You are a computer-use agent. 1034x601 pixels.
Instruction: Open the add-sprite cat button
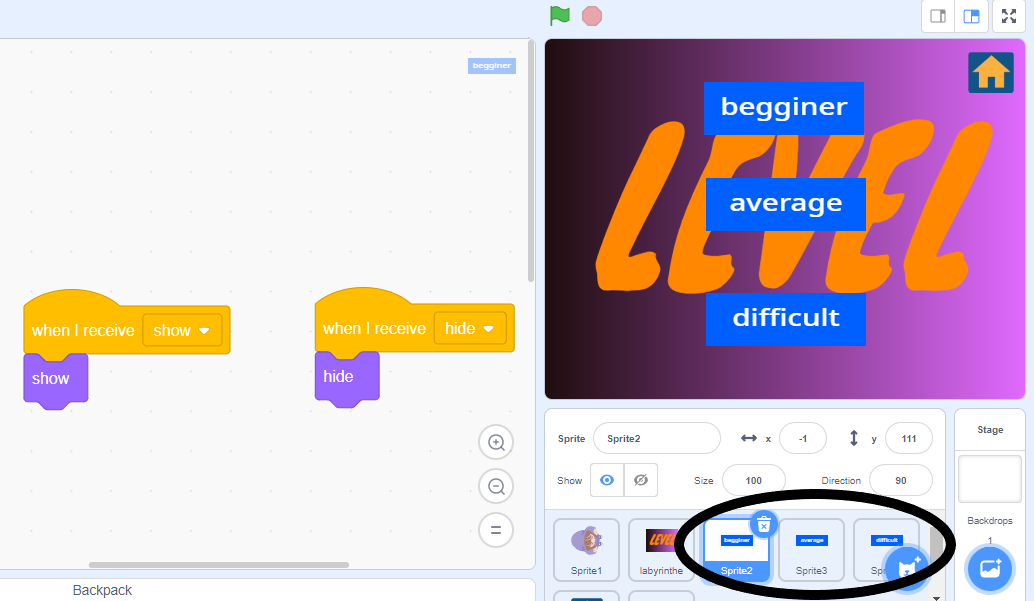pos(906,568)
